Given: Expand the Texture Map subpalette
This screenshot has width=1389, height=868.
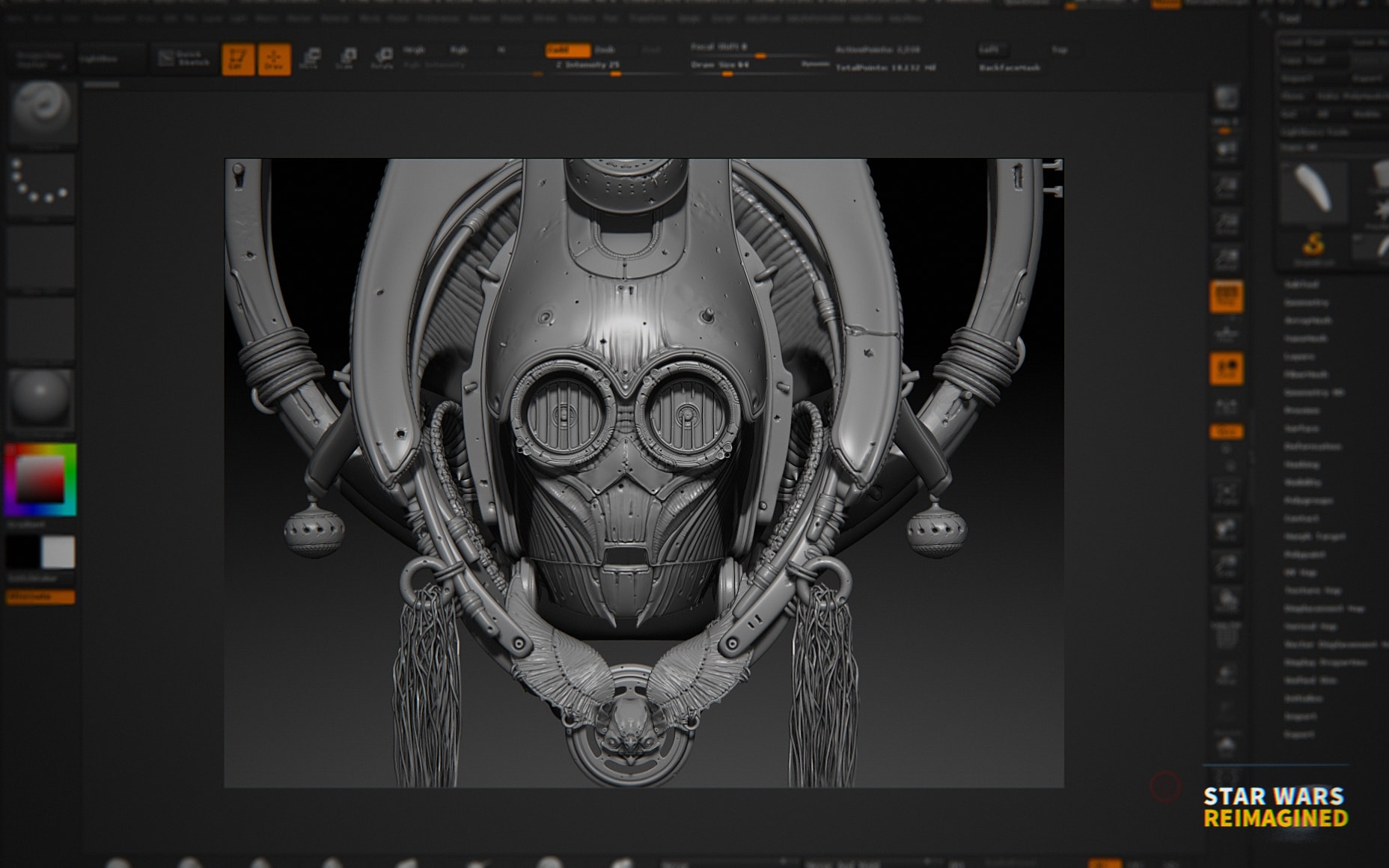Looking at the screenshot, I should [x=1311, y=590].
